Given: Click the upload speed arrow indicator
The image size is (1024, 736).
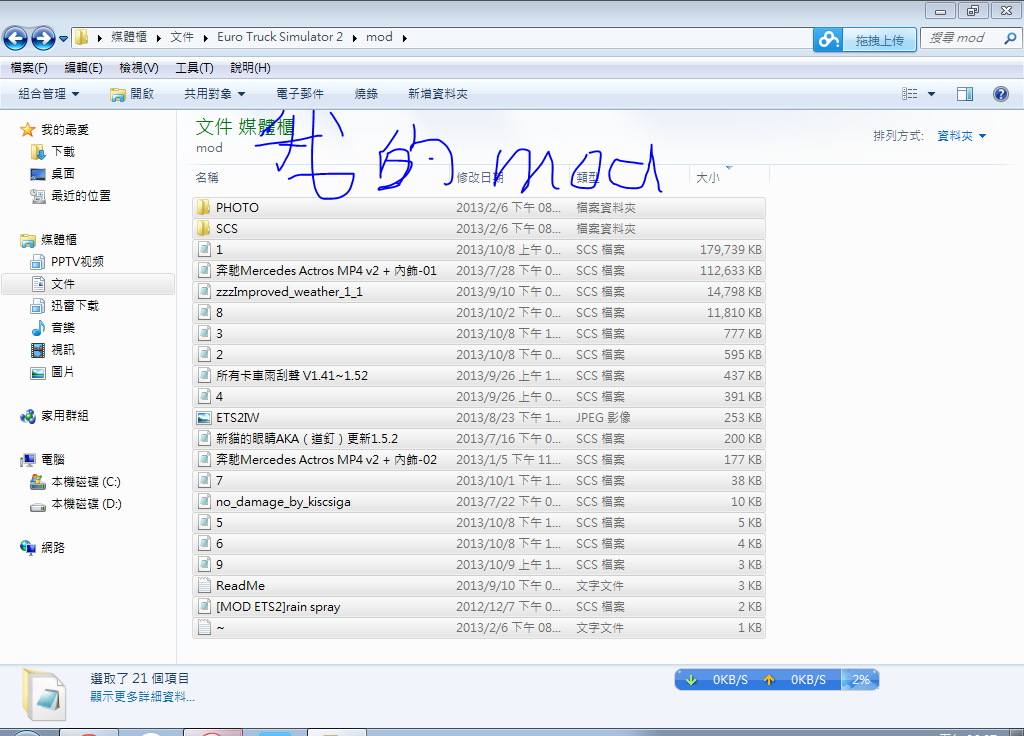Looking at the screenshot, I should click(x=769, y=680).
